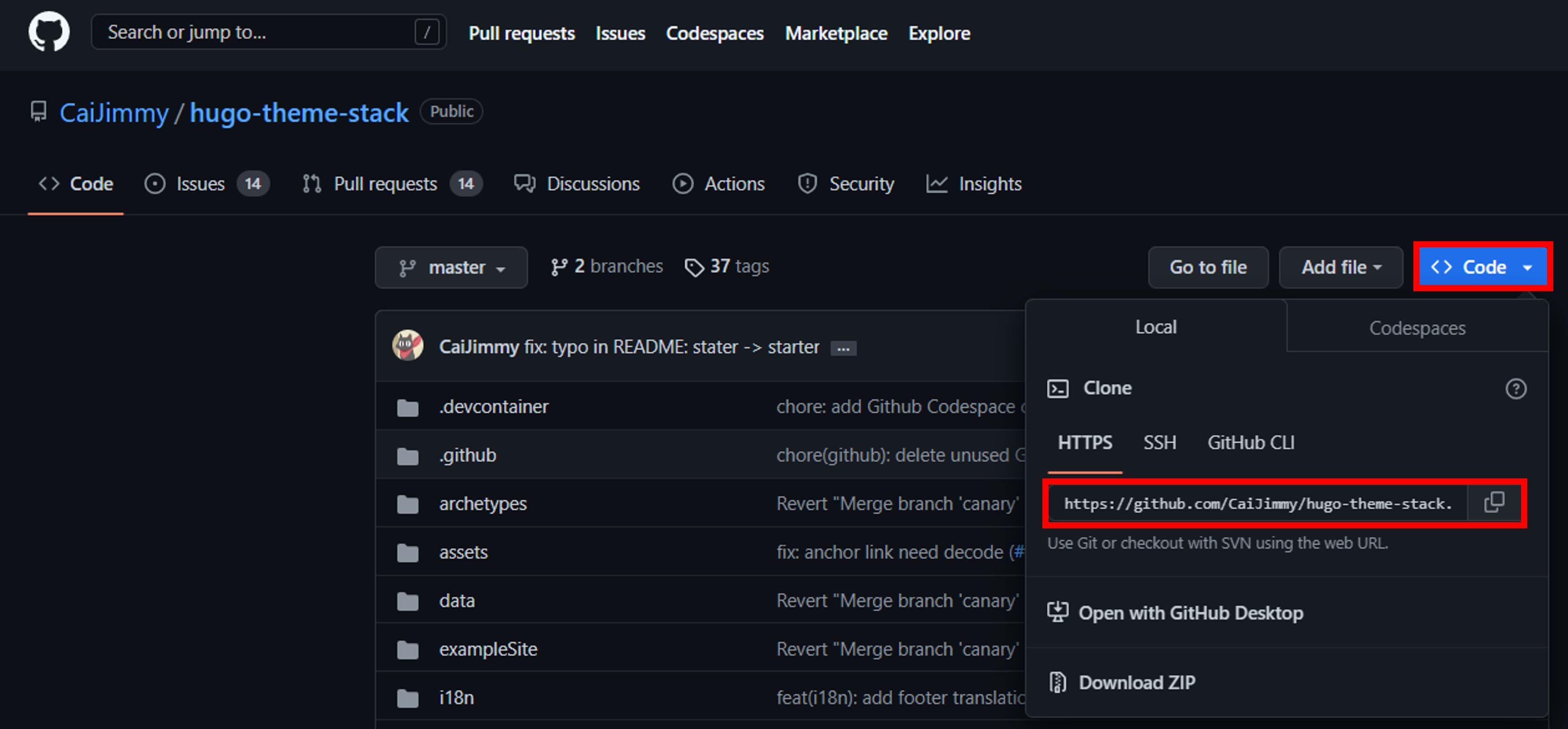Click the Issues tab circle-dot icon
Viewport: 1568px width, 729px height.
(155, 184)
